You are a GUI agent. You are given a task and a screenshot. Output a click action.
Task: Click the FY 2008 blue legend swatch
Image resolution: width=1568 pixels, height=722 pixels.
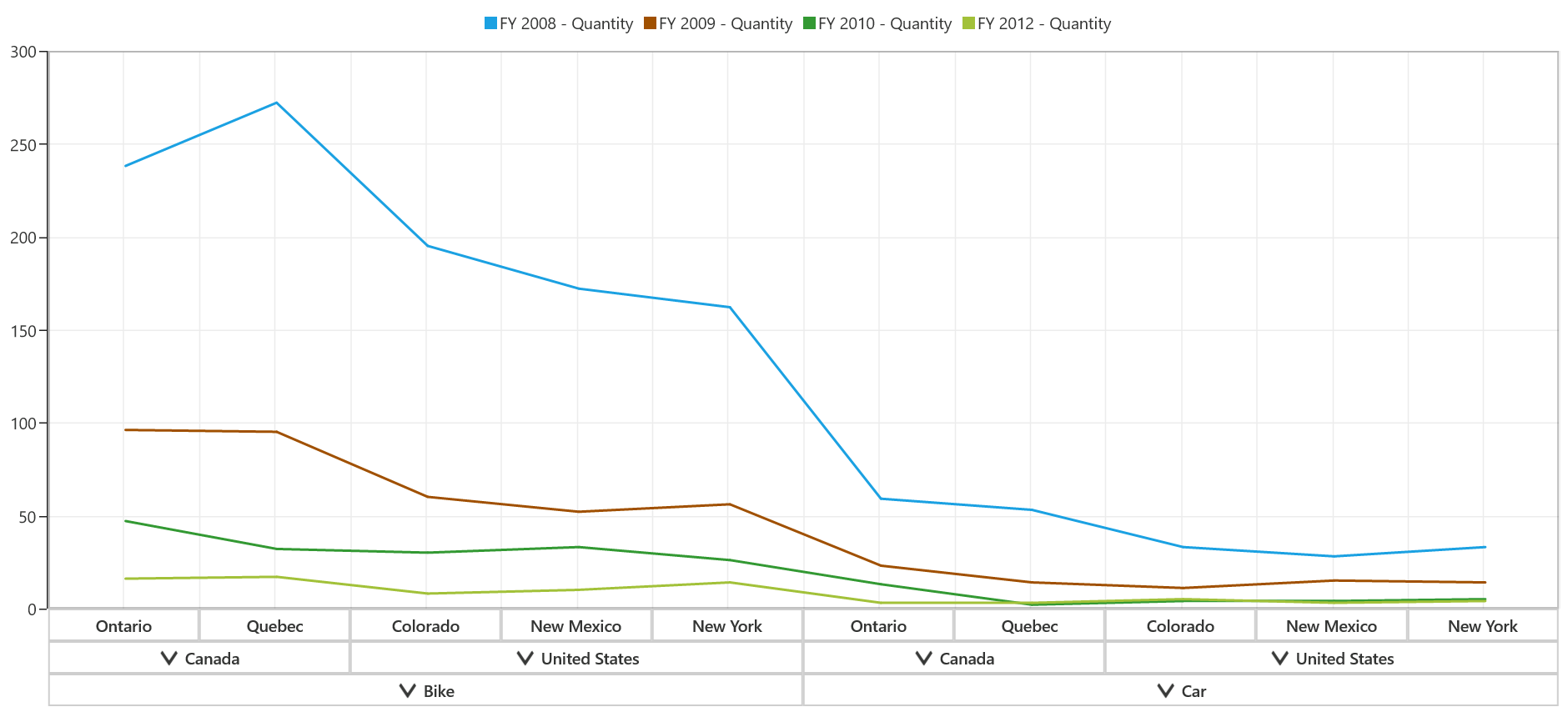pyautogui.click(x=491, y=23)
